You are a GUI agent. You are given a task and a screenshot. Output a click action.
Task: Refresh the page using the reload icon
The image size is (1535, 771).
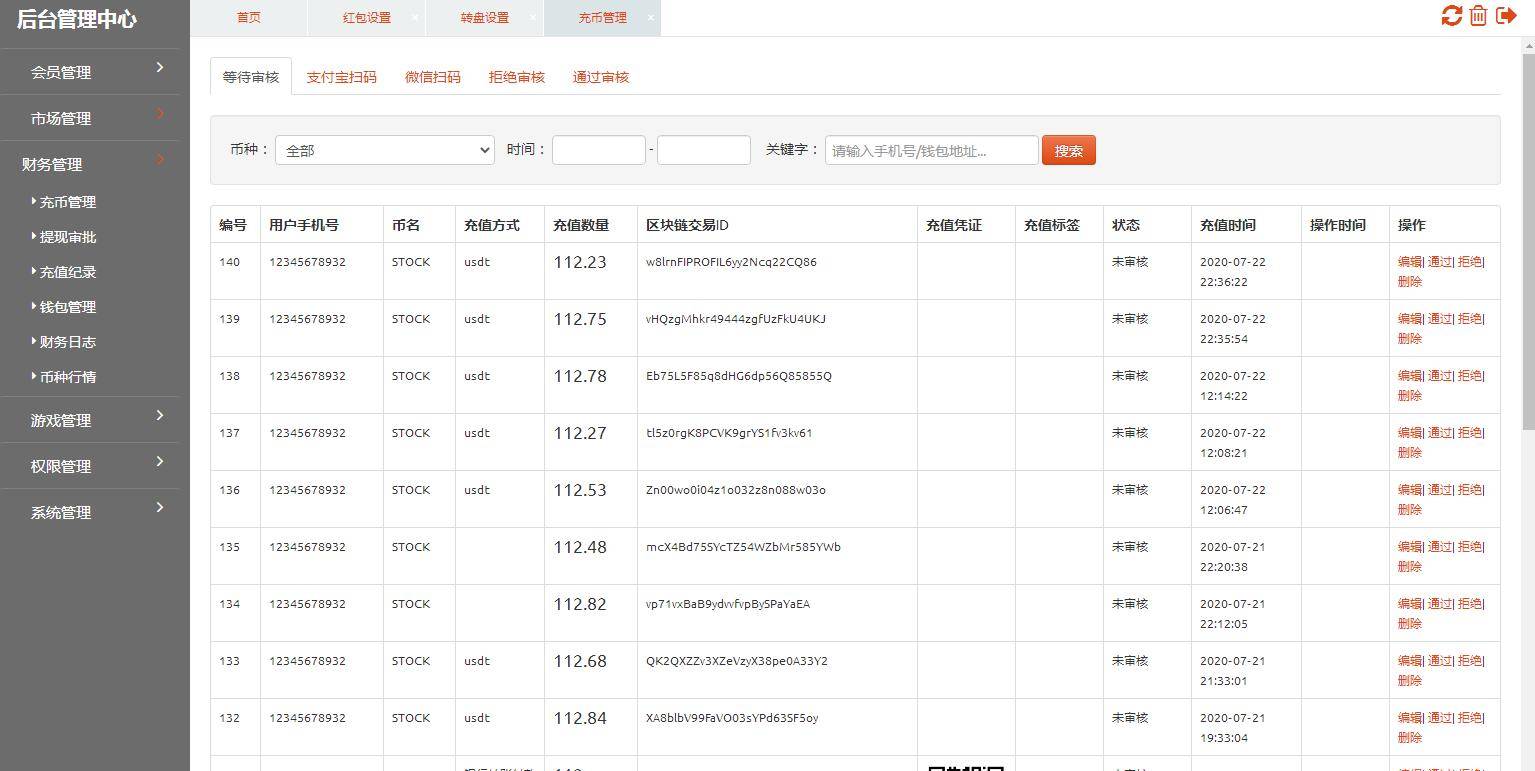[x=1451, y=17]
